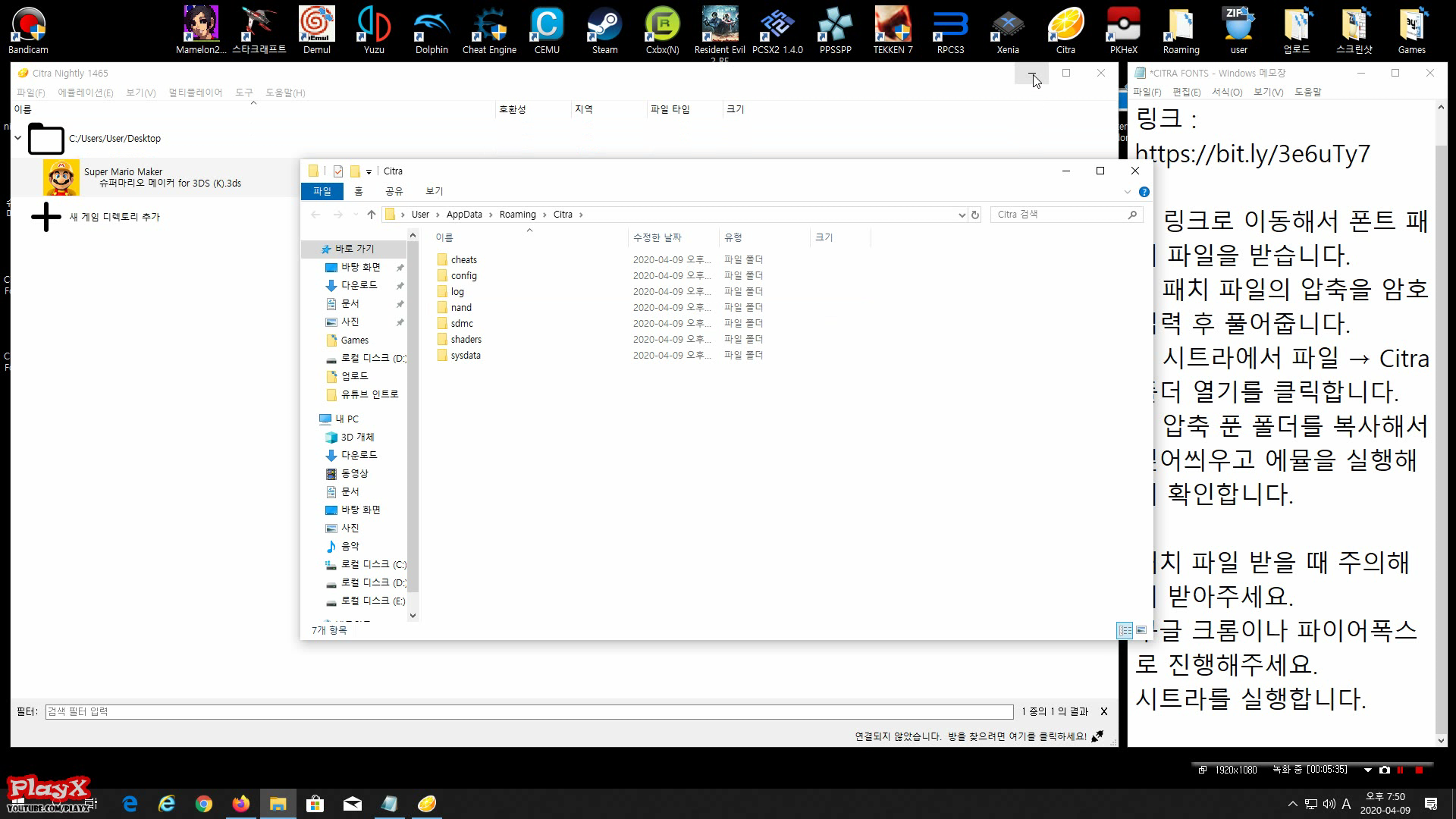Viewport: 1456px width, 819px height.
Task: Click the plus icon to add game directory
Action: click(x=46, y=217)
